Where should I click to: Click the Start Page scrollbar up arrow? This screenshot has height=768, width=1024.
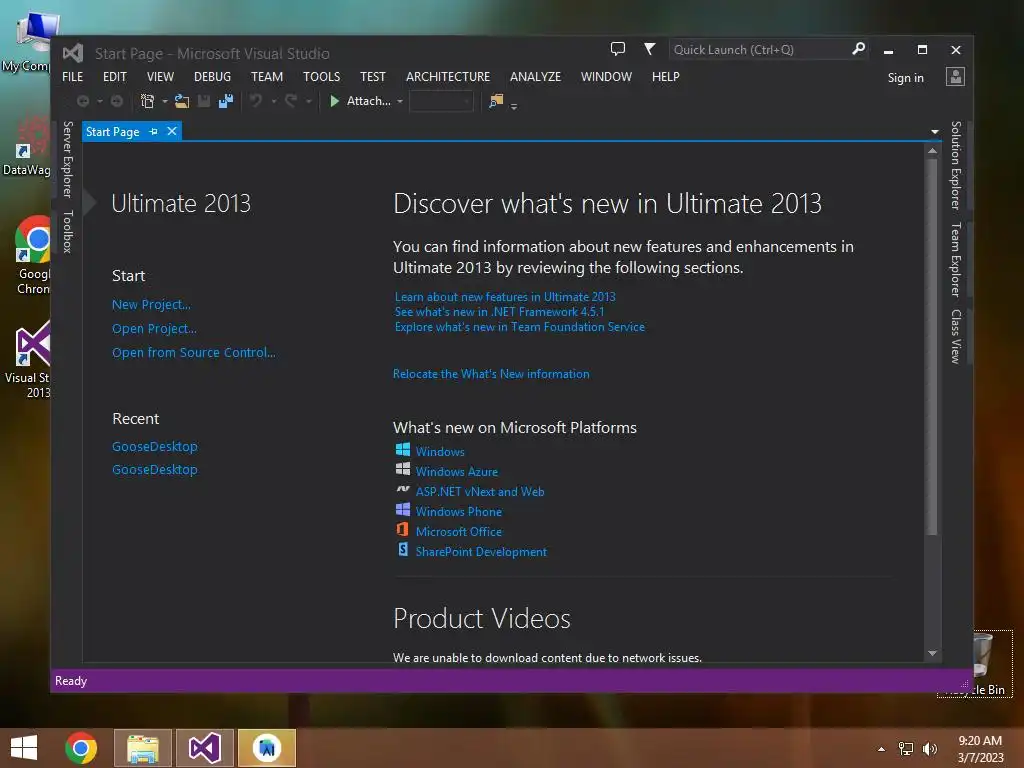point(932,151)
